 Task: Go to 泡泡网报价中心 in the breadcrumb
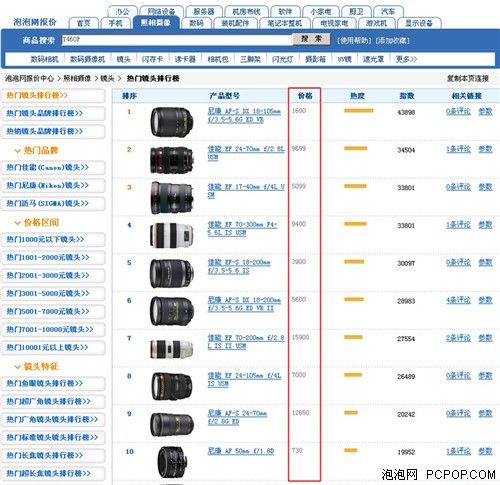point(29,79)
